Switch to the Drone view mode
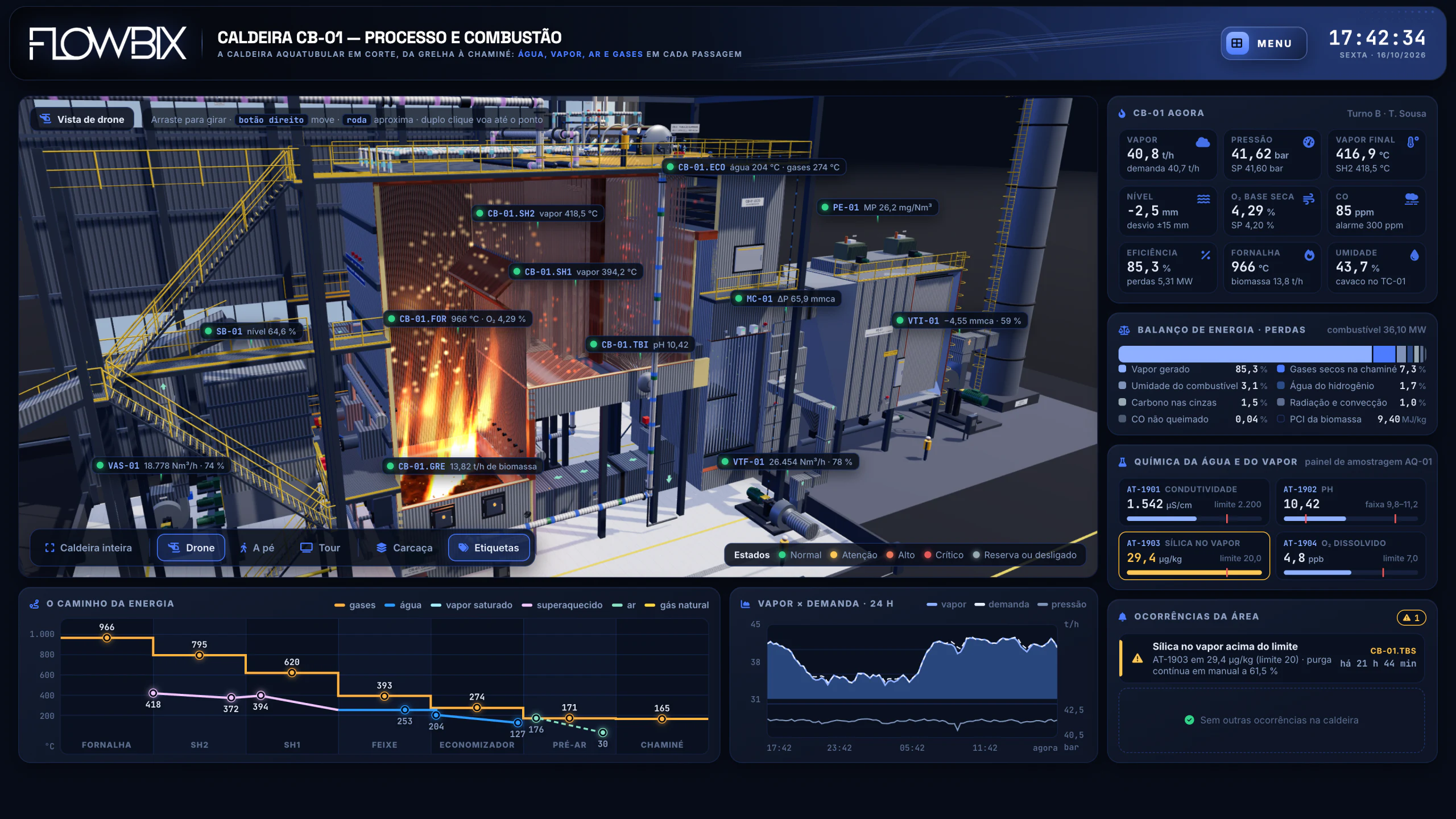 191,548
